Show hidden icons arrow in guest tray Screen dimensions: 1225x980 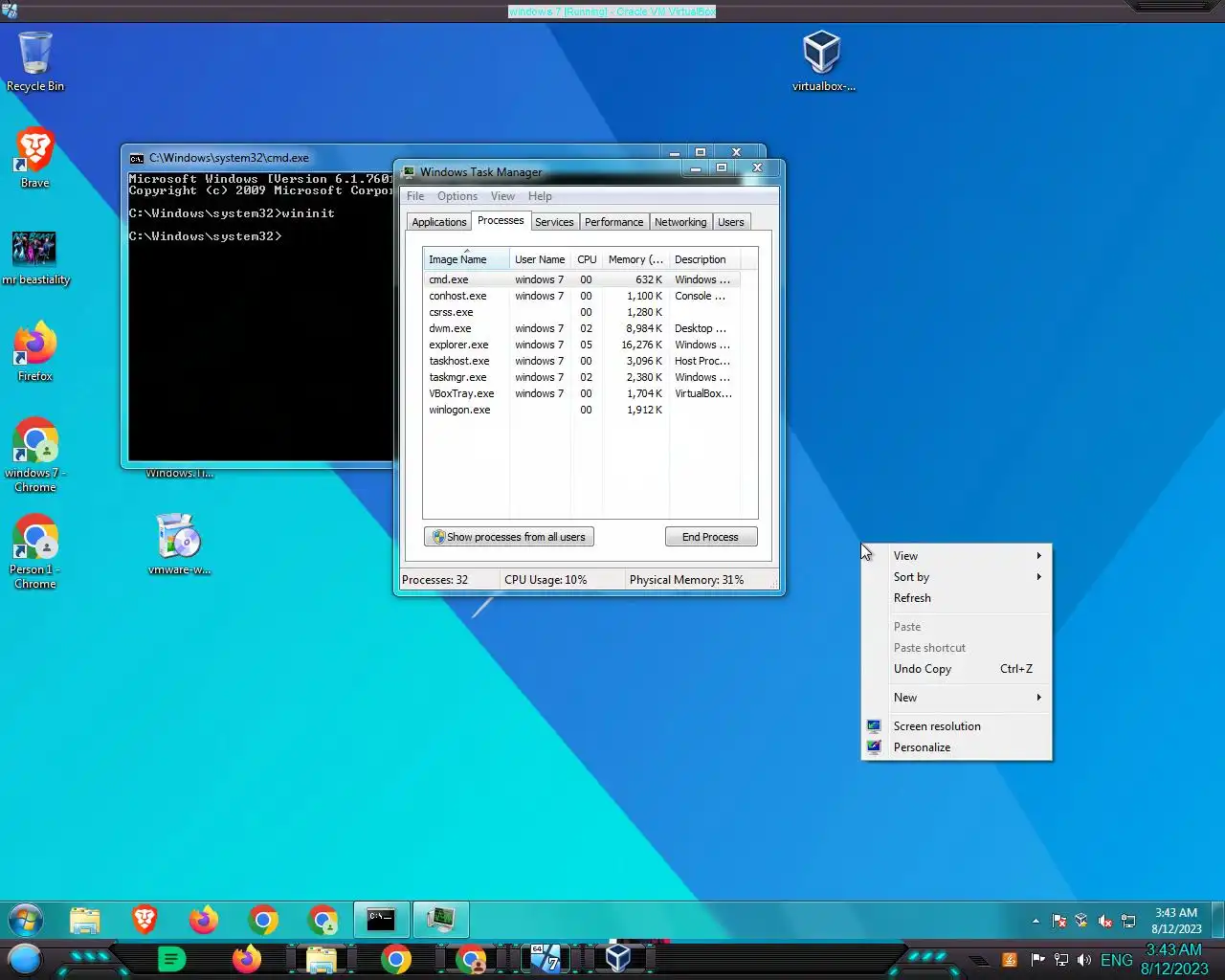tap(1036, 921)
